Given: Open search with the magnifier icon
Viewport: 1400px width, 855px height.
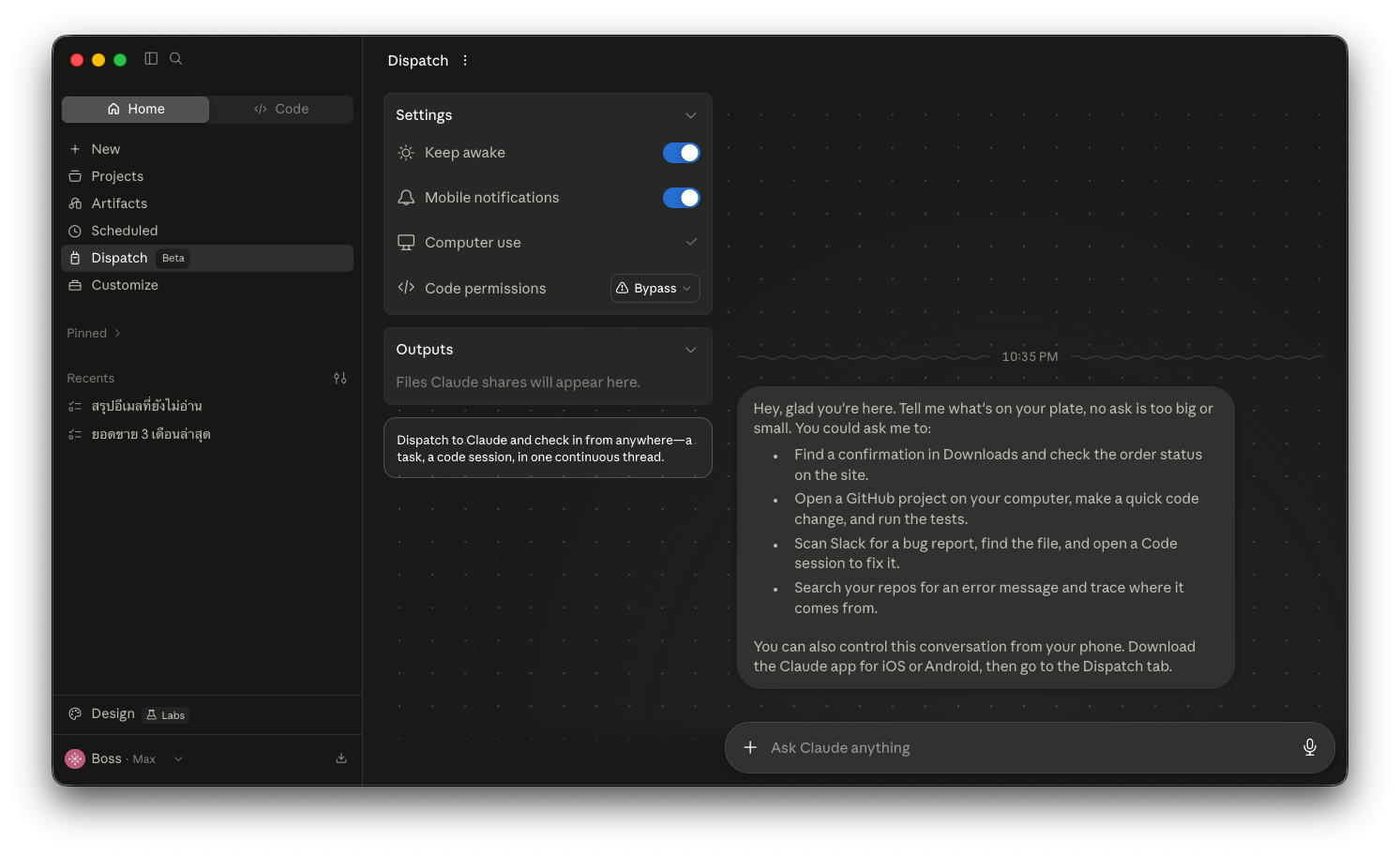Looking at the screenshot, I should (x=175, y=59).
